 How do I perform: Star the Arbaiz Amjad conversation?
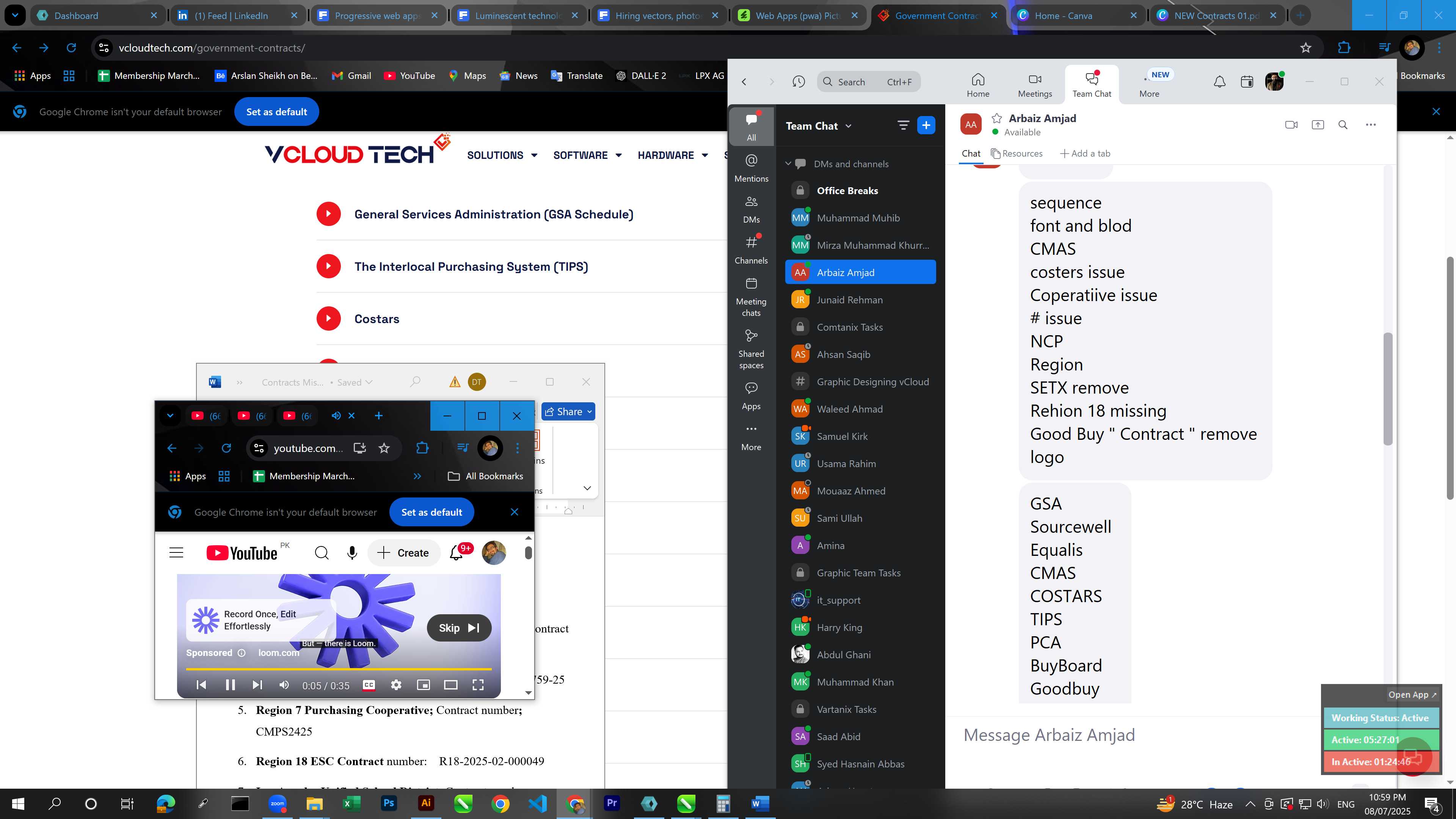997,118
